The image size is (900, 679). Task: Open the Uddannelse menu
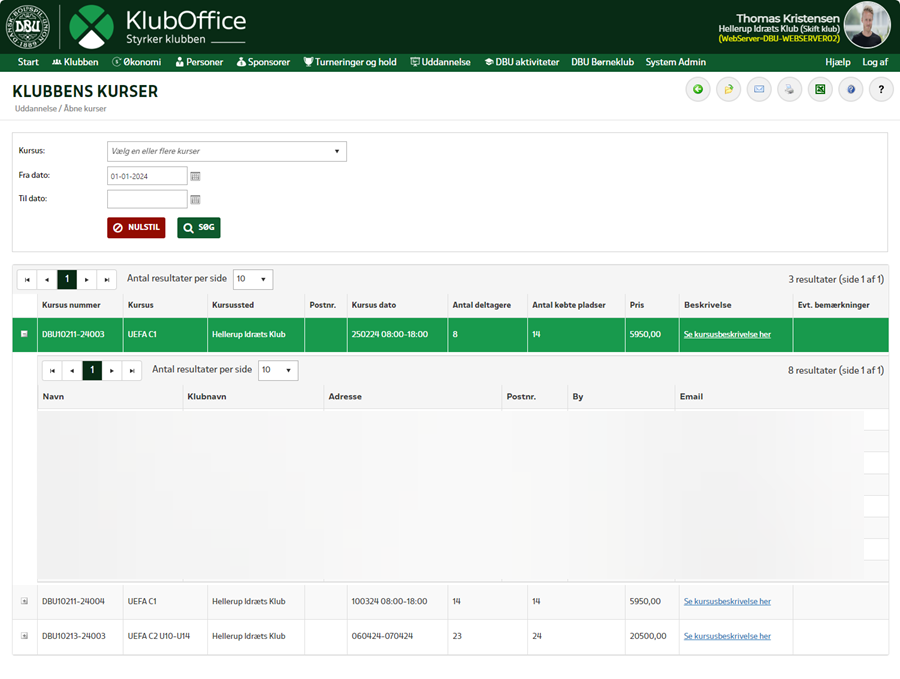point(440,62)
